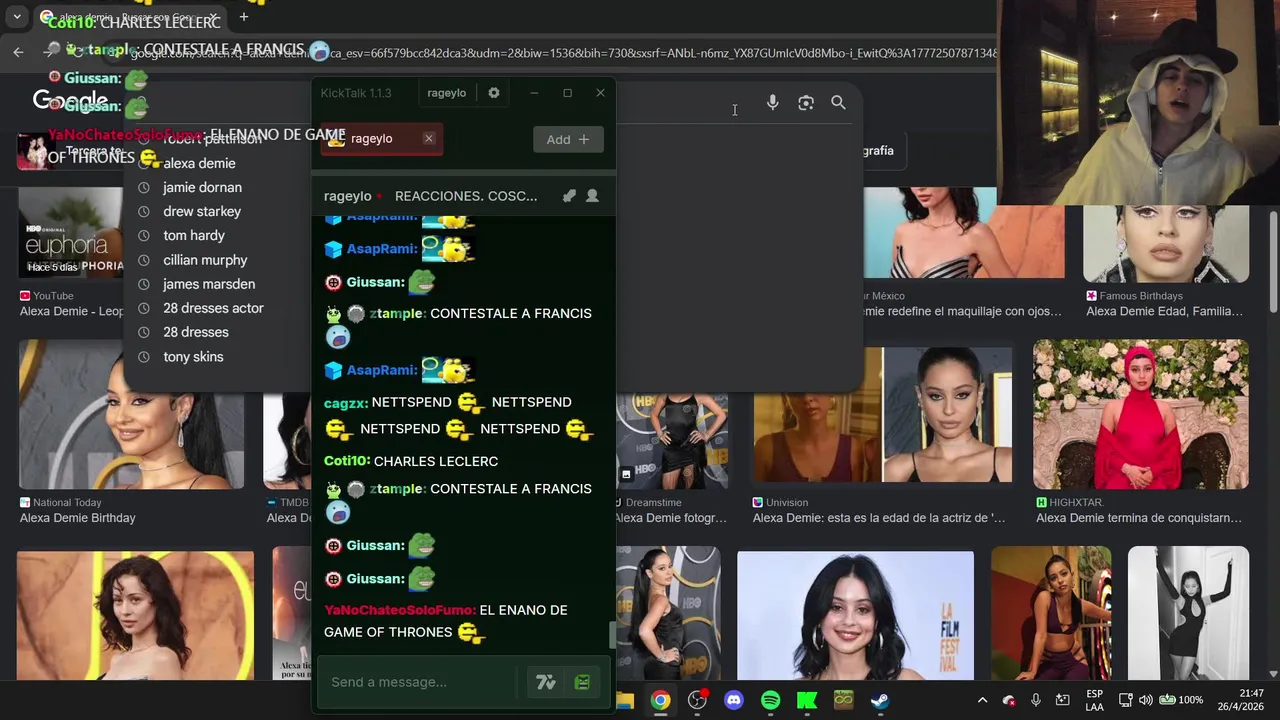The image size is (1280, 720).
Task: Add a new chatroom in KickTalk
Action: point(568,140)
